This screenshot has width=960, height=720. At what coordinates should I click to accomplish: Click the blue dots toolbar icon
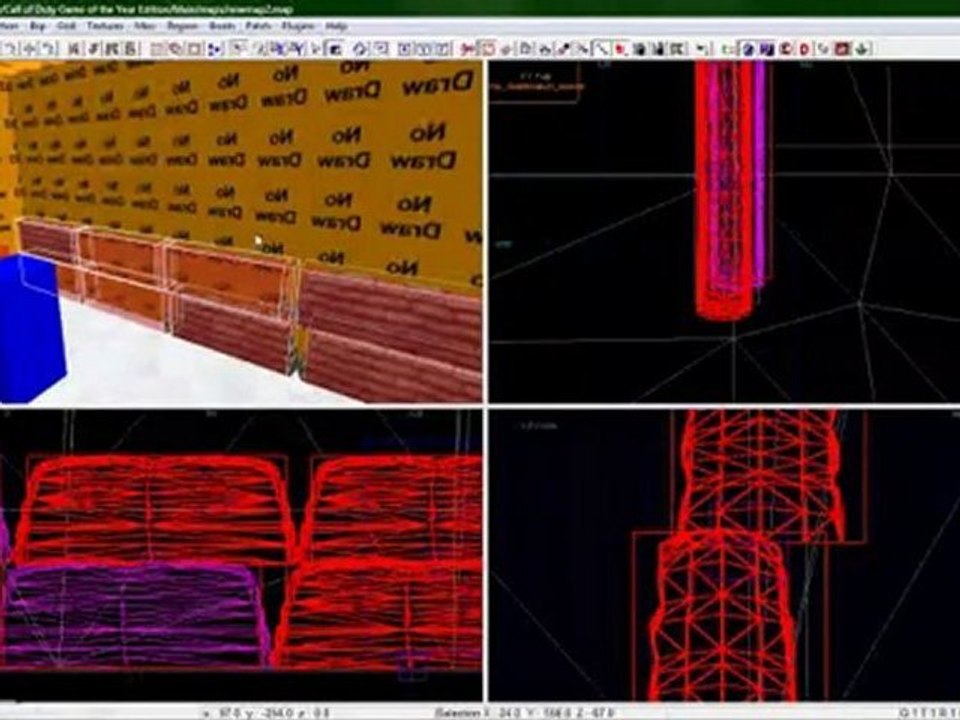(216, 48)
